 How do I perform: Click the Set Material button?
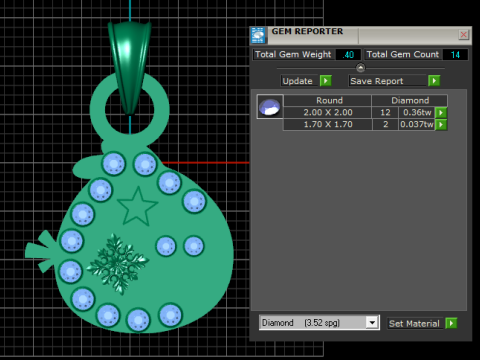pos(415,323)
